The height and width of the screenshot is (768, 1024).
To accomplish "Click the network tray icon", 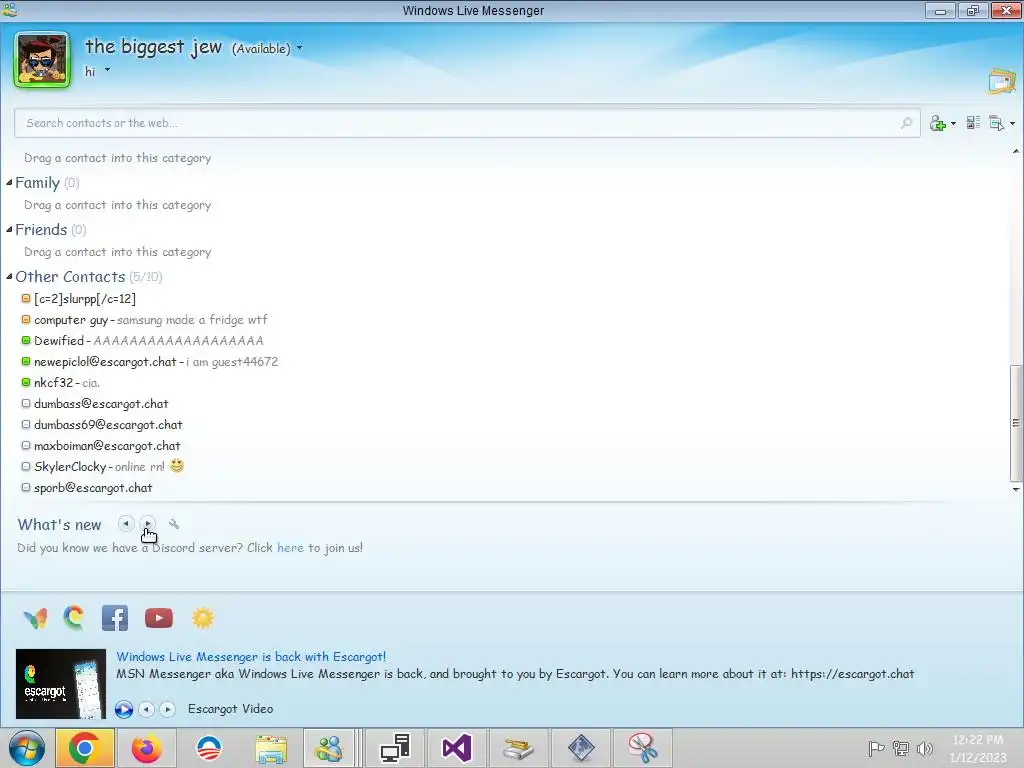I will click(x=901, y=749).
